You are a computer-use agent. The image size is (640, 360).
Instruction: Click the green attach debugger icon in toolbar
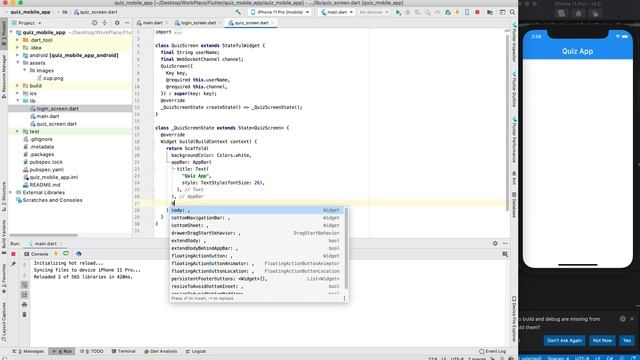(x=448, y=12)
